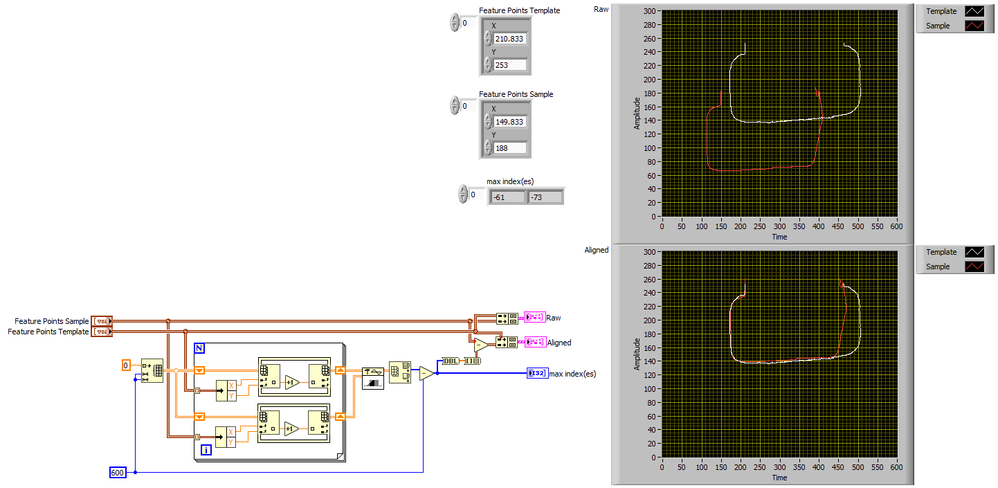Click the max index(es) array index stepper

point(463,194)
